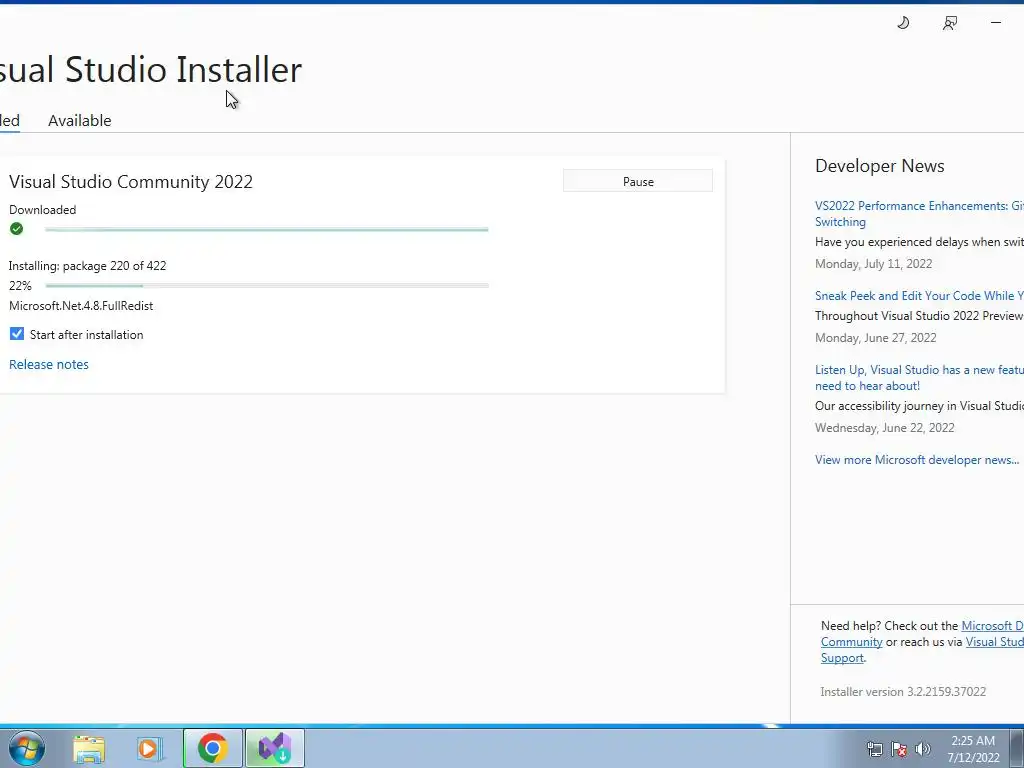Image resolution: width=1024 pixels, height=768 pixels.
Task: Open Action Center flag icon
Action: (899, 749)
